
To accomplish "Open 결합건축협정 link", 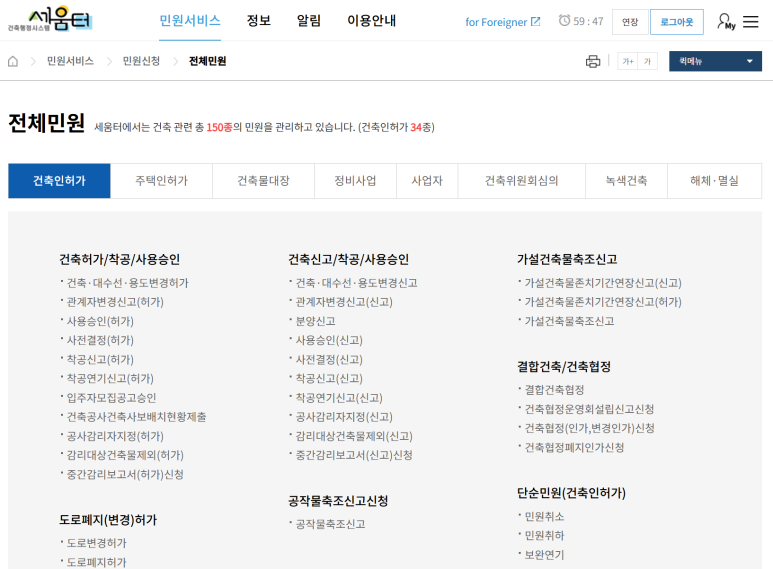I will (x=554, y=390).
